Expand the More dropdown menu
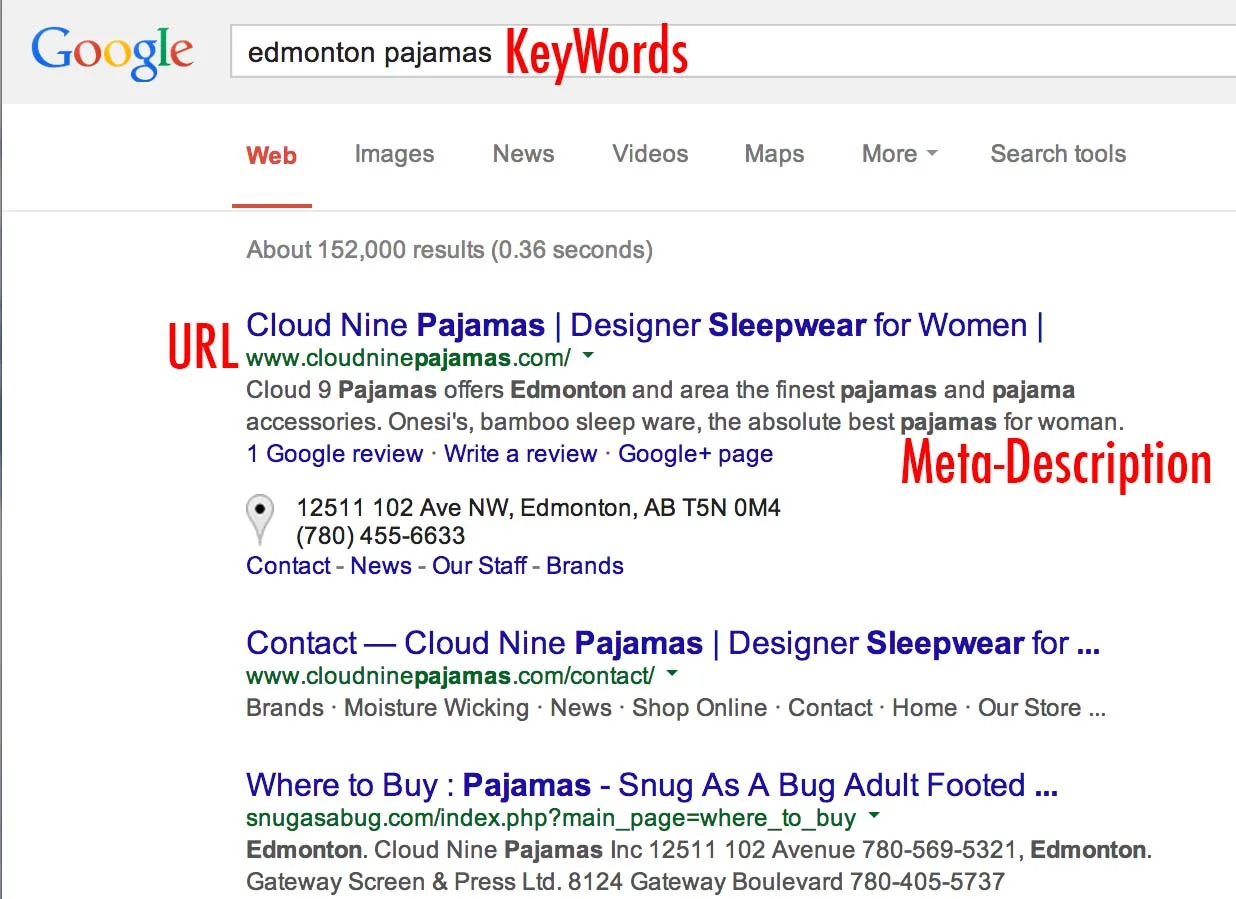 [900, 154]
